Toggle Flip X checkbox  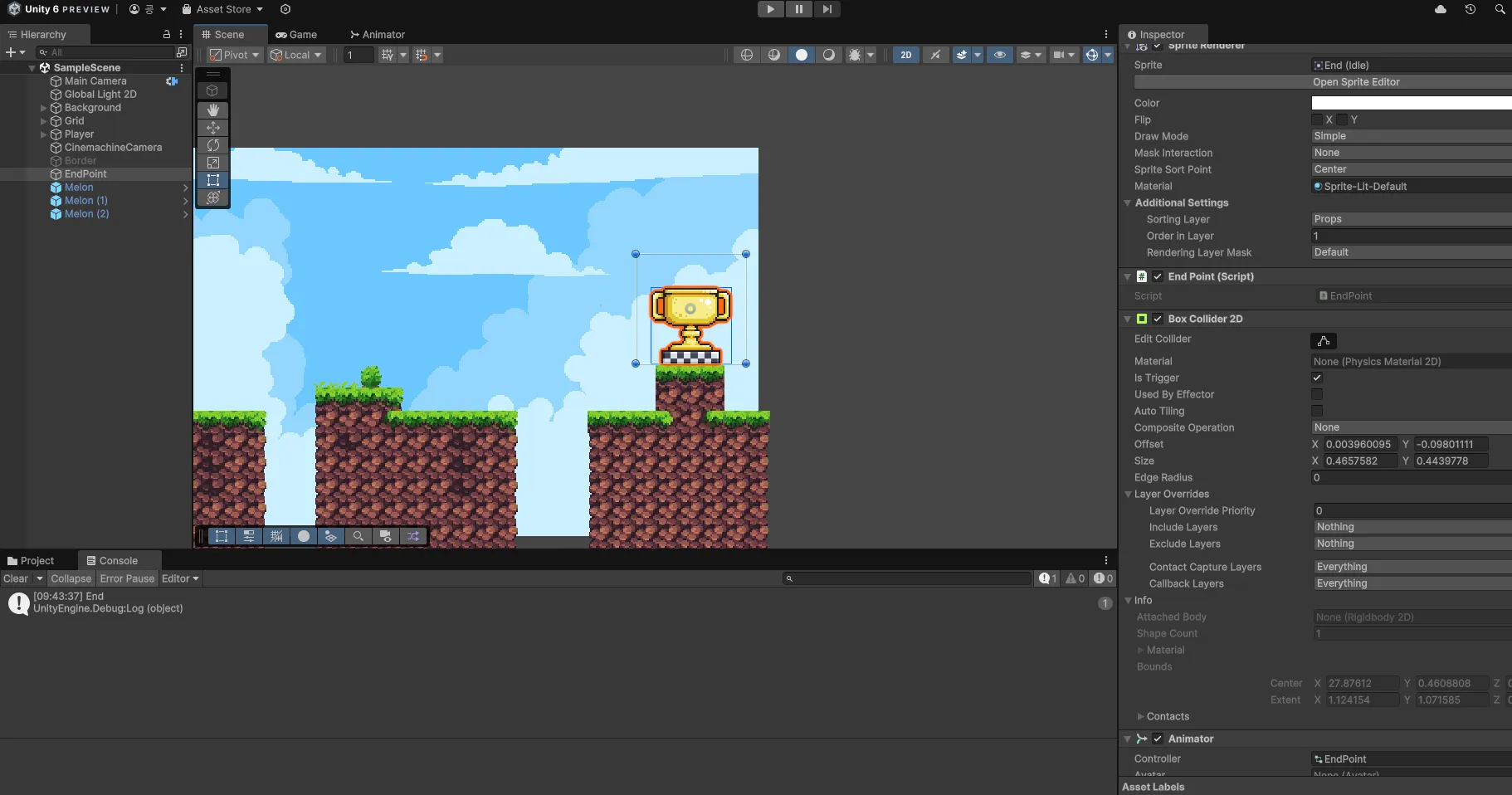[x=1317, y=119]
